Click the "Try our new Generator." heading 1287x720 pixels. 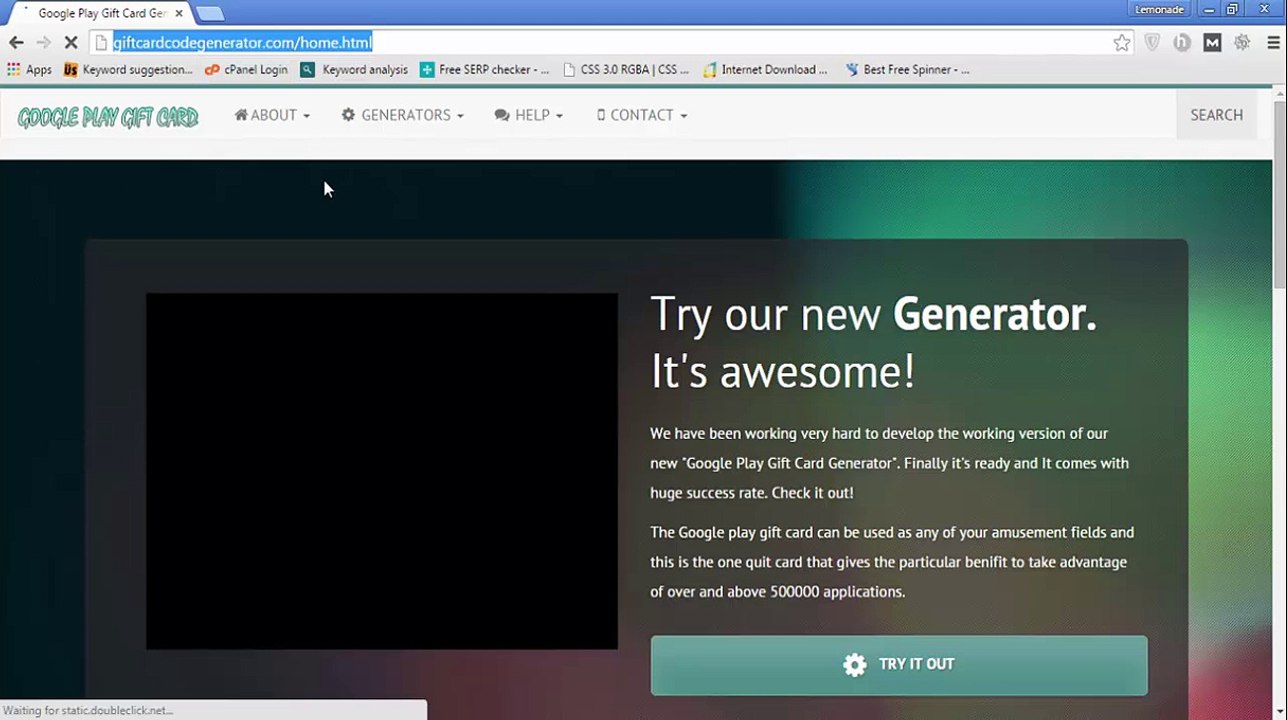(x=873, y=314)
